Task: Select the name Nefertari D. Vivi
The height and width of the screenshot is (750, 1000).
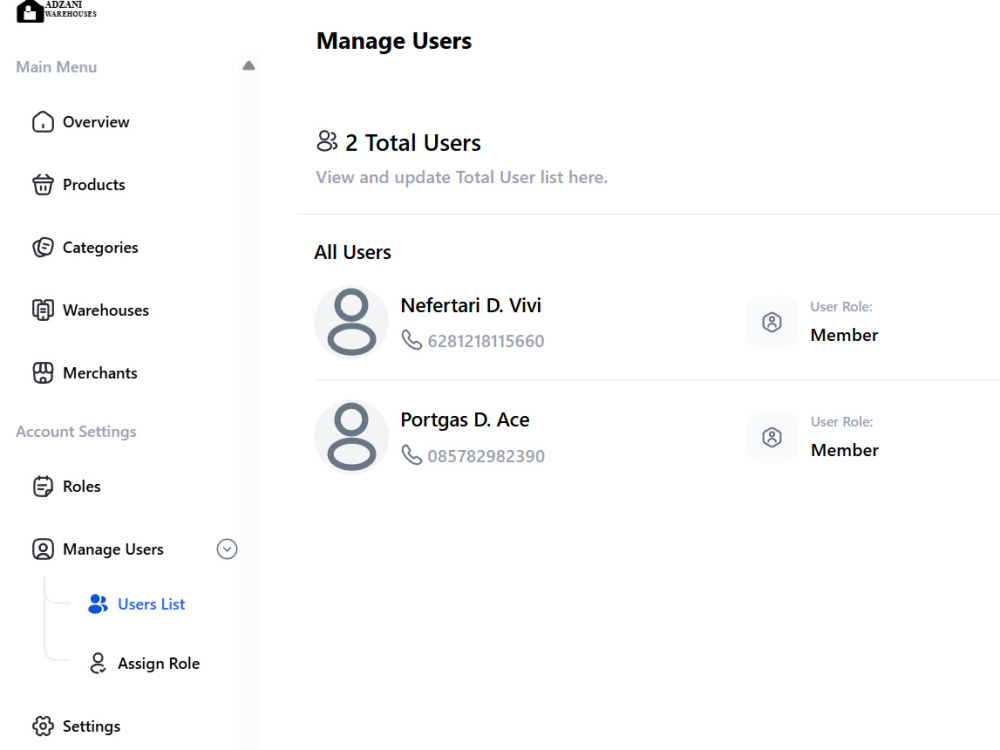Action: [x=471, y=305]
